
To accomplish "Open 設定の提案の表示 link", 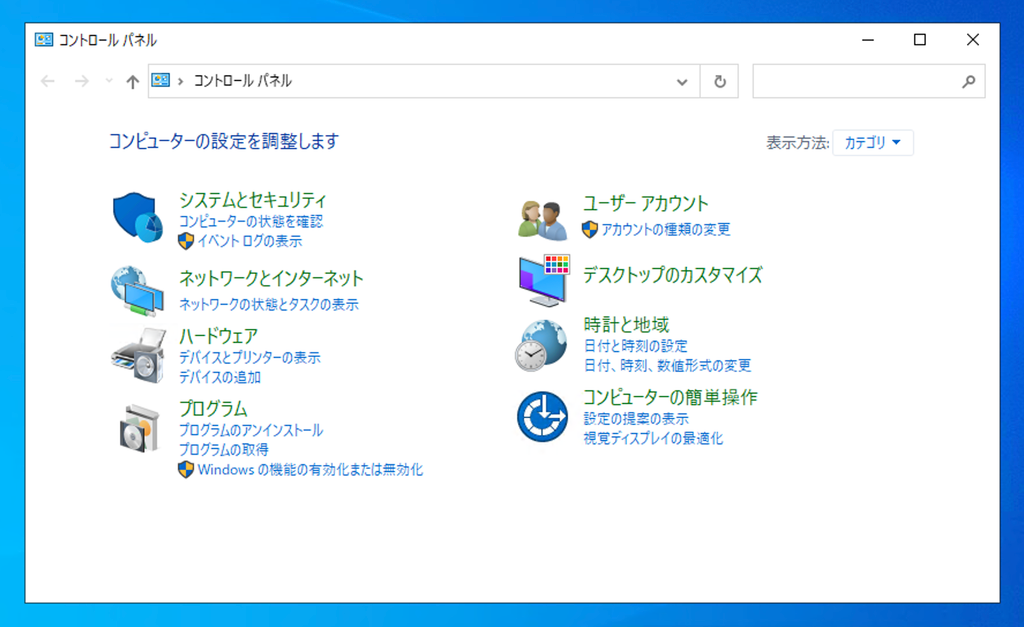I will 636,419.
